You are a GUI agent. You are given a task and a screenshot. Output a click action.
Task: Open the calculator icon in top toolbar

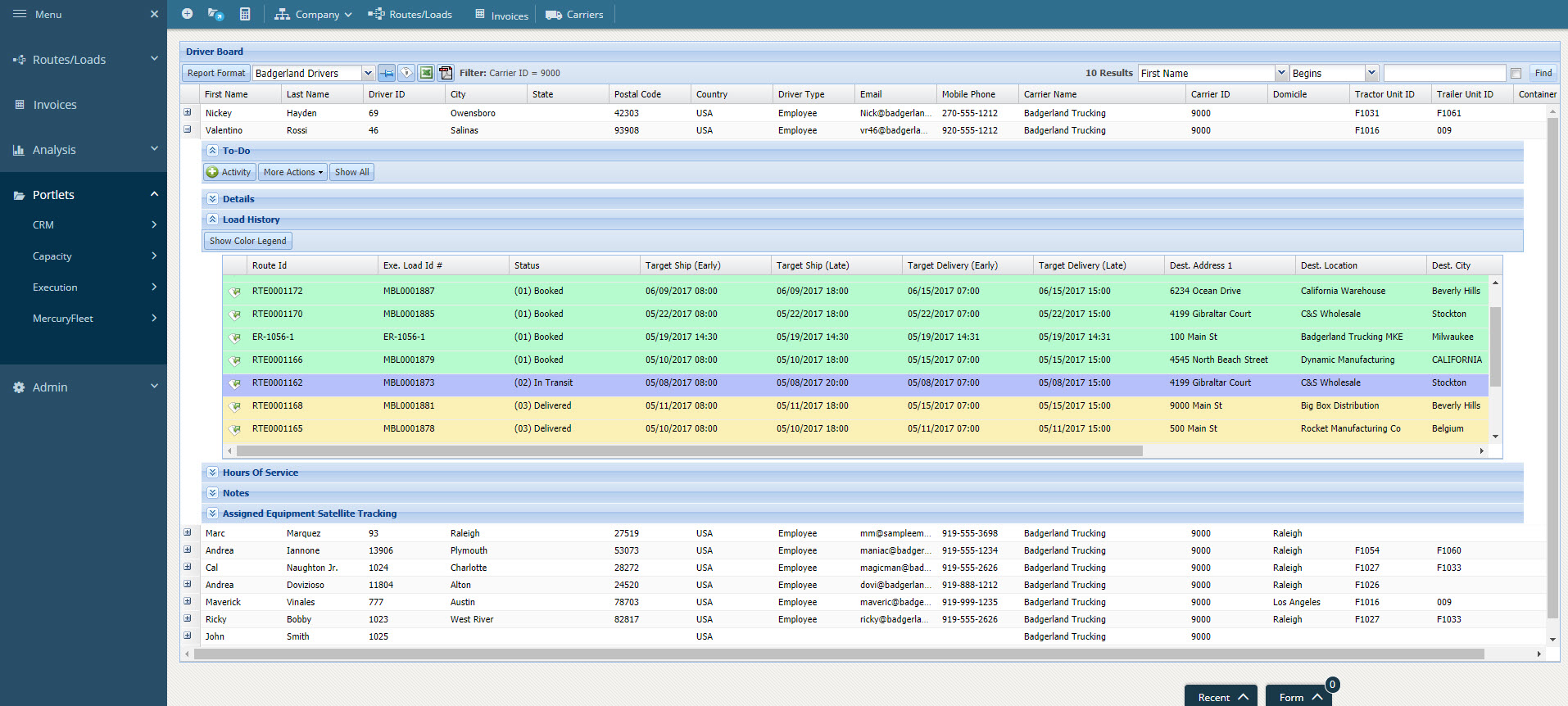245,14
